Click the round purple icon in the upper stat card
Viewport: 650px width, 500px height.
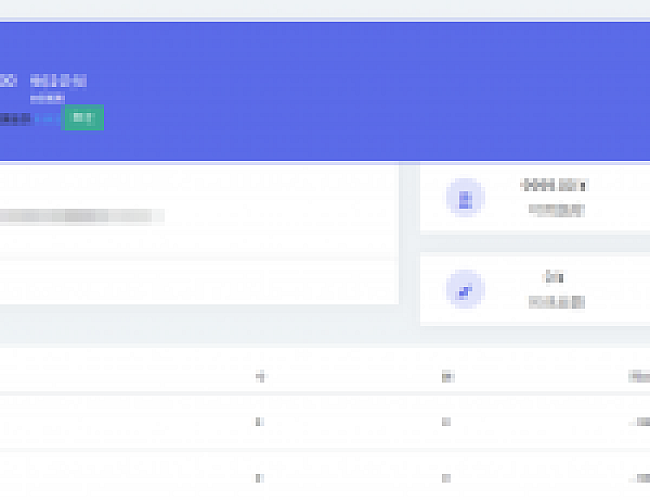pyautogui.click(x=464, y=198)
